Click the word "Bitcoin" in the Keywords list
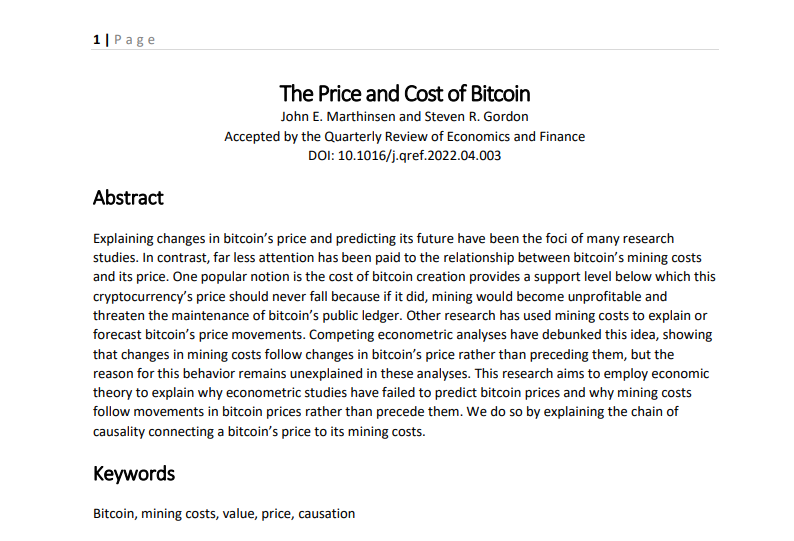 pos(114,514)
